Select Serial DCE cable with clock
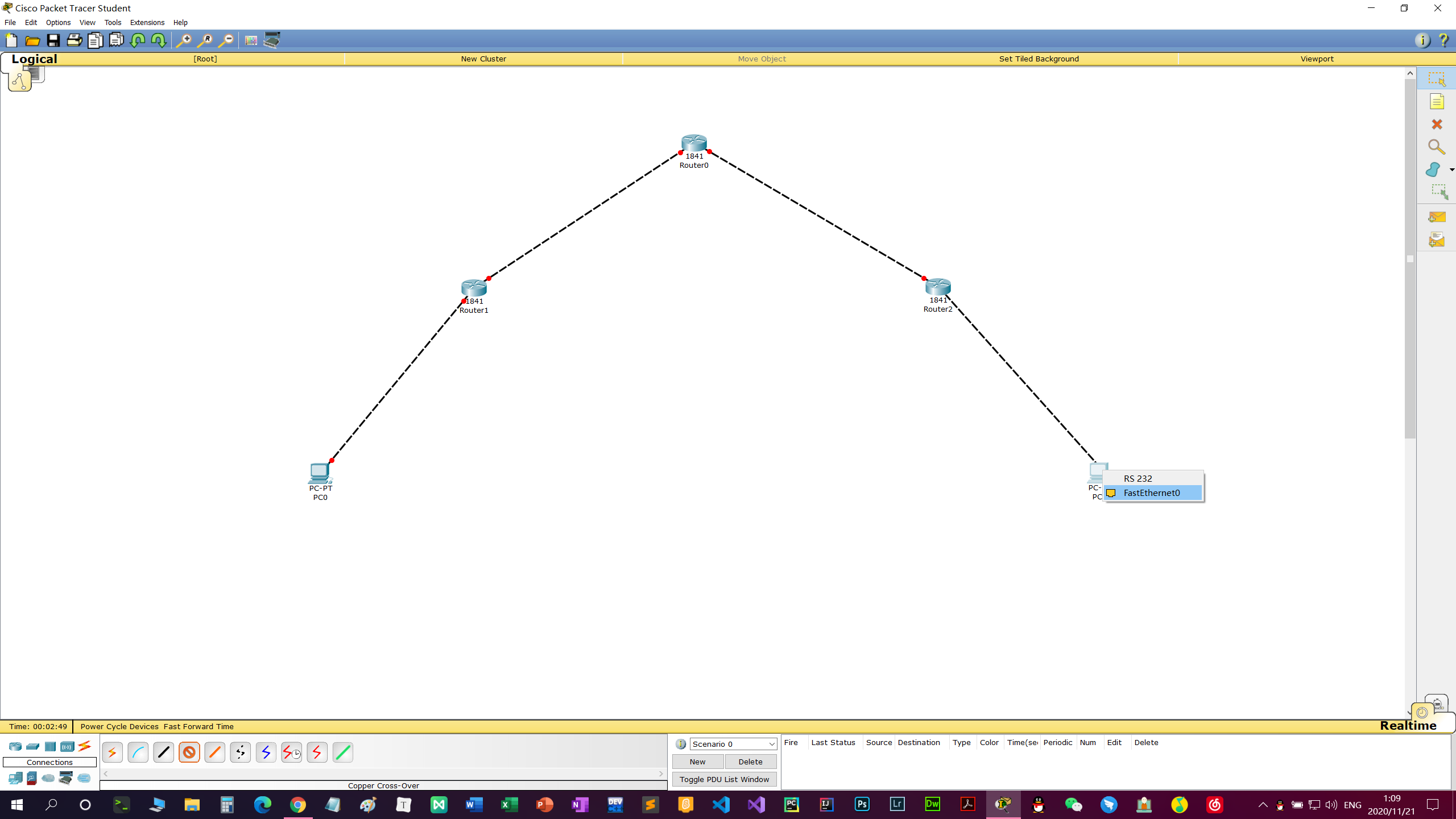The image size is (1456, 819). [x=292, y=752]
